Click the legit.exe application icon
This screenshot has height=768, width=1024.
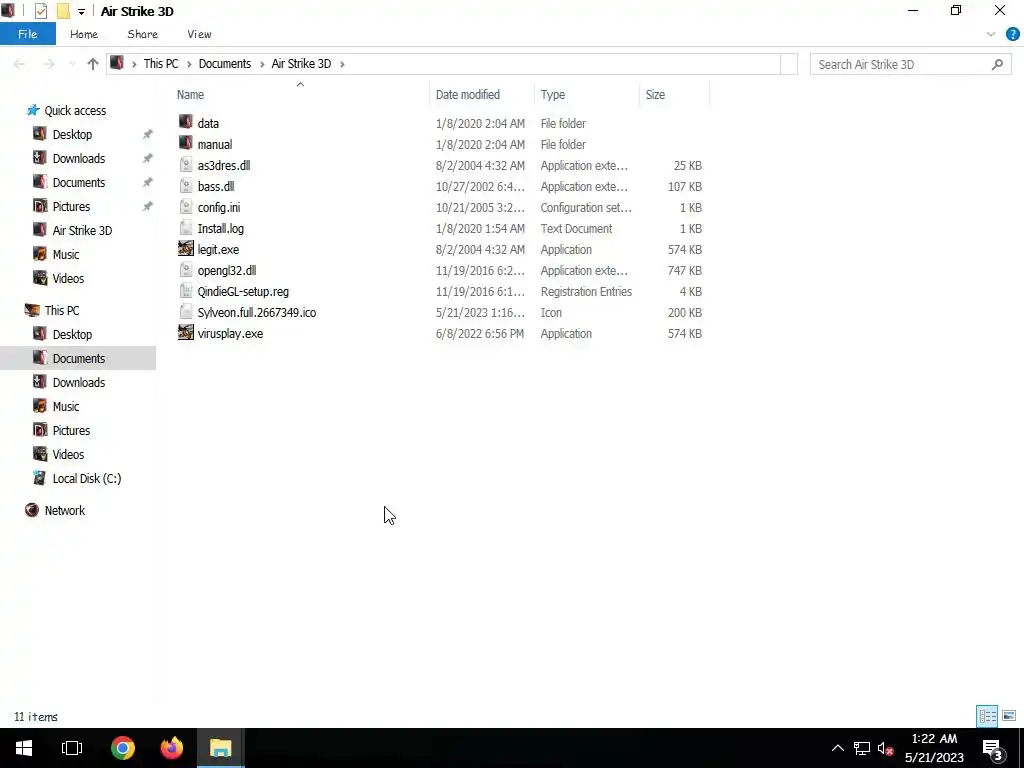(x=186, y=249)
